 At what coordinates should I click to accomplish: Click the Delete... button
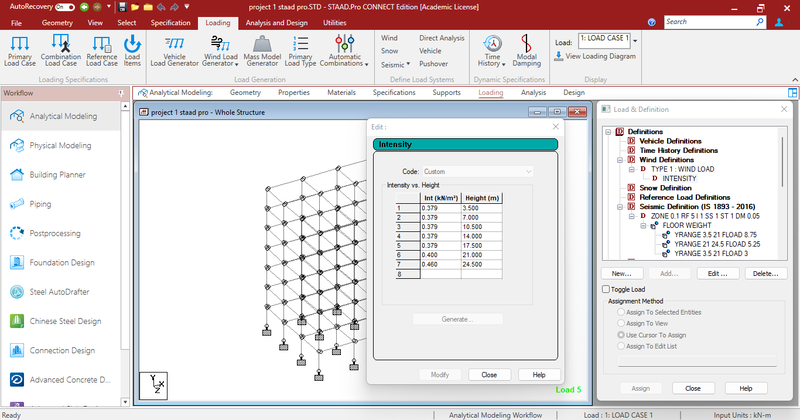[x=765, y=274]
